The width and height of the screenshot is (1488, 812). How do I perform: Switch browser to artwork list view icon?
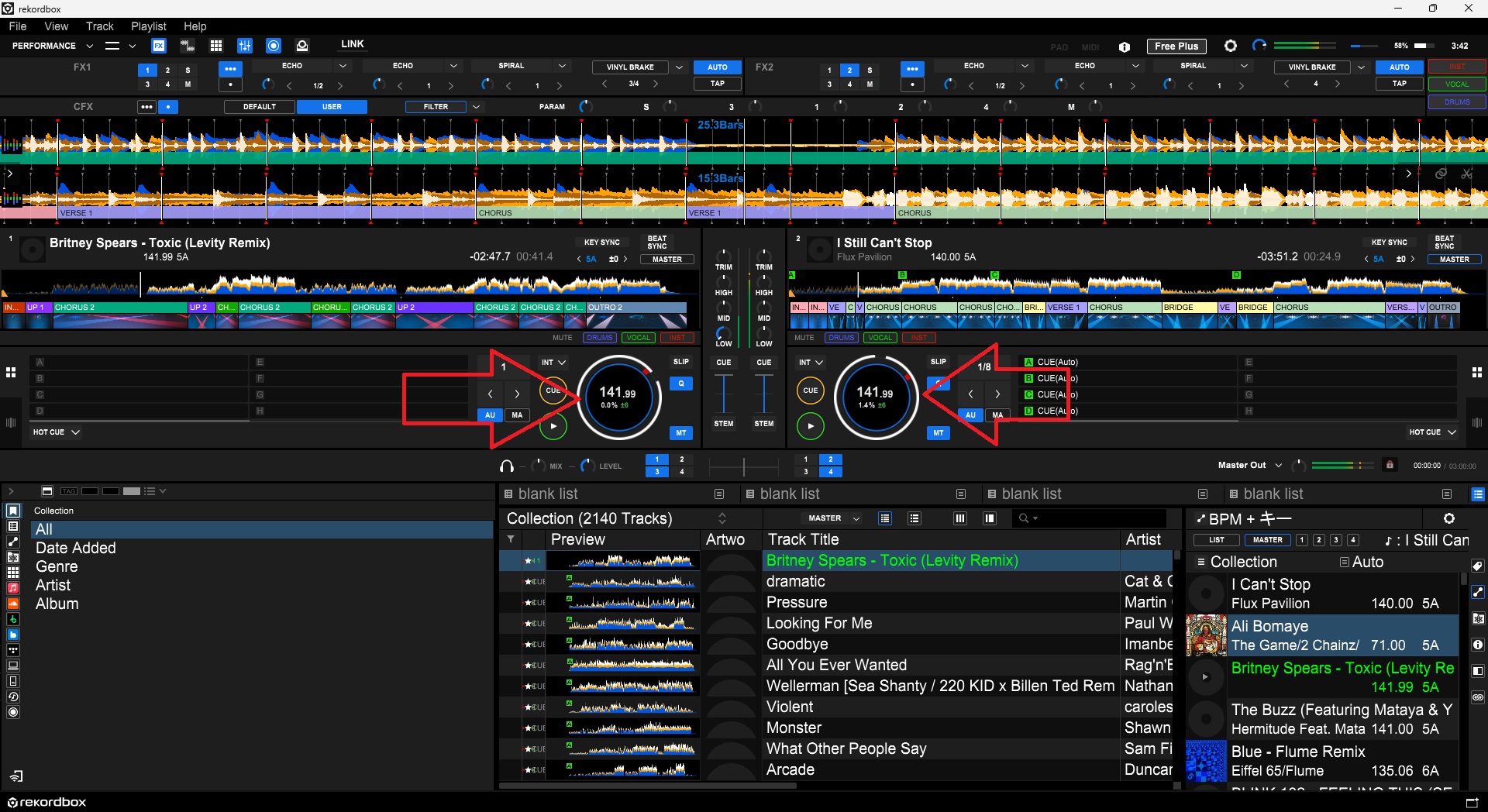click(914, 518)
